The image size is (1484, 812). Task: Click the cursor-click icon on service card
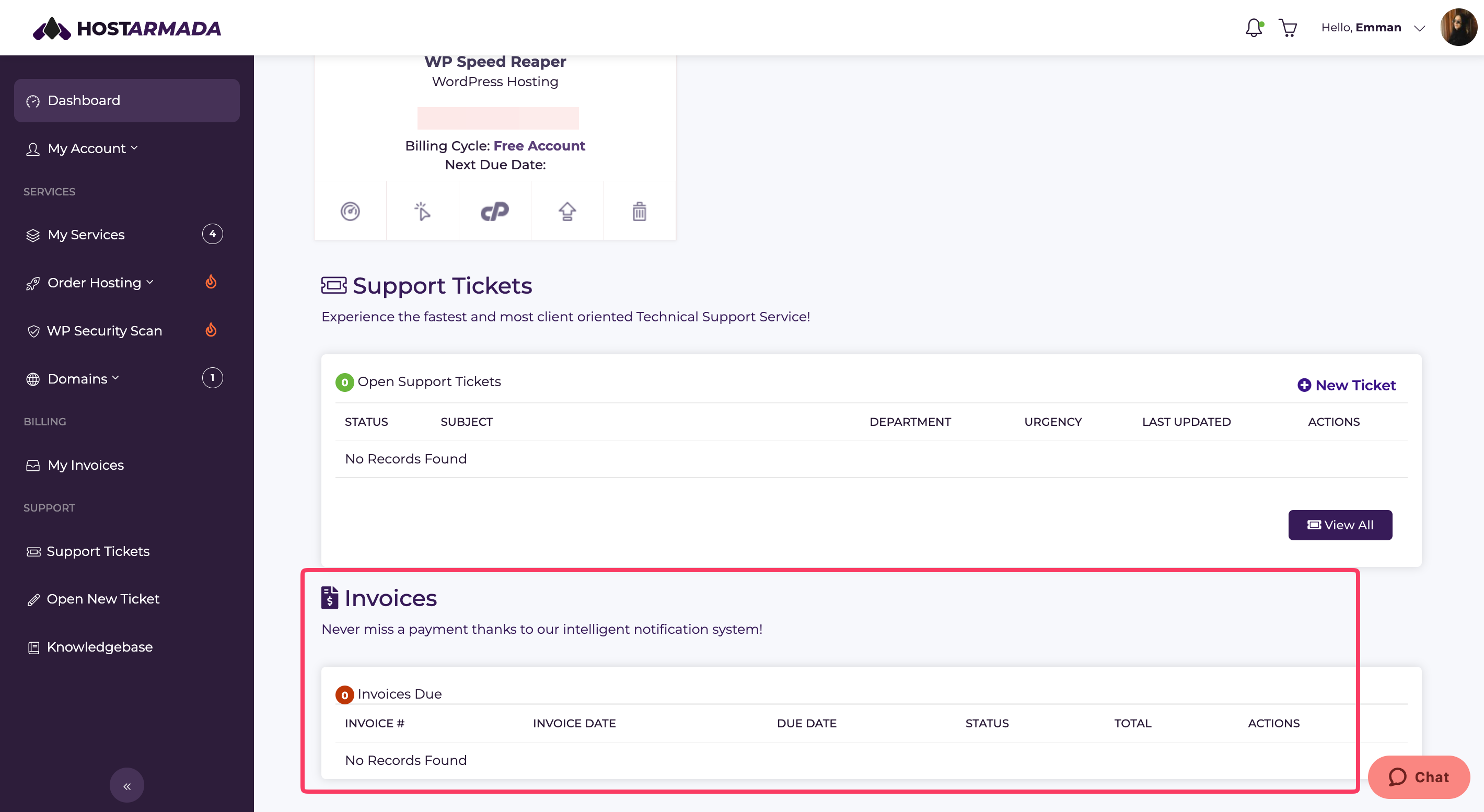click(422, 211)
